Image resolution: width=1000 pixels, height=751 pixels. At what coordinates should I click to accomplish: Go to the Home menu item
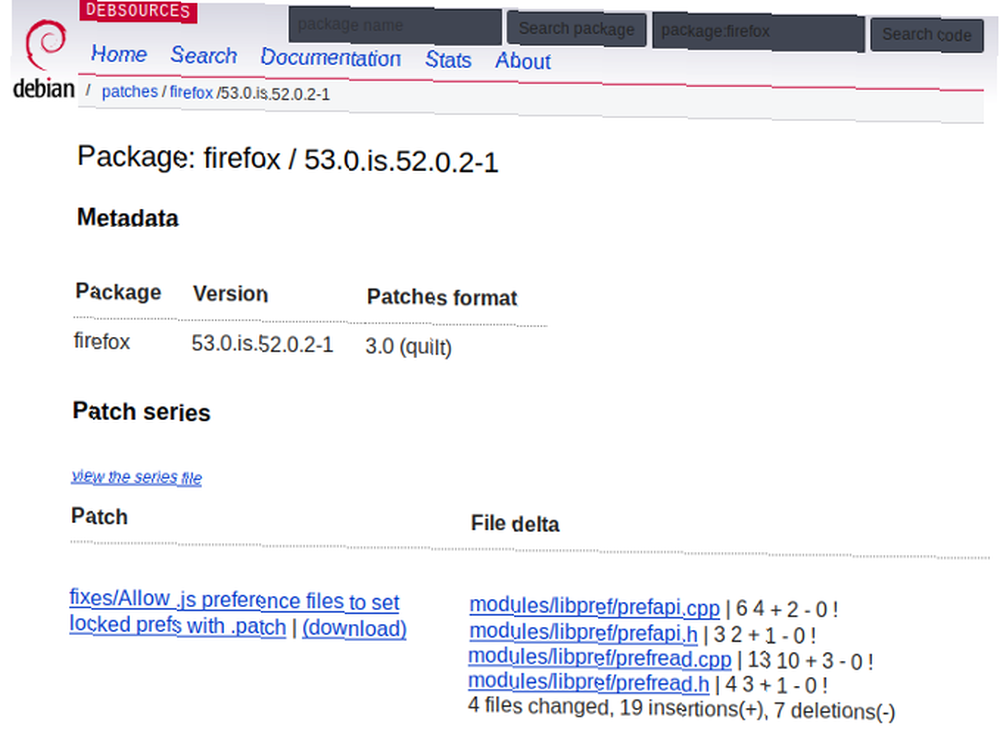[x=119, y=54]
